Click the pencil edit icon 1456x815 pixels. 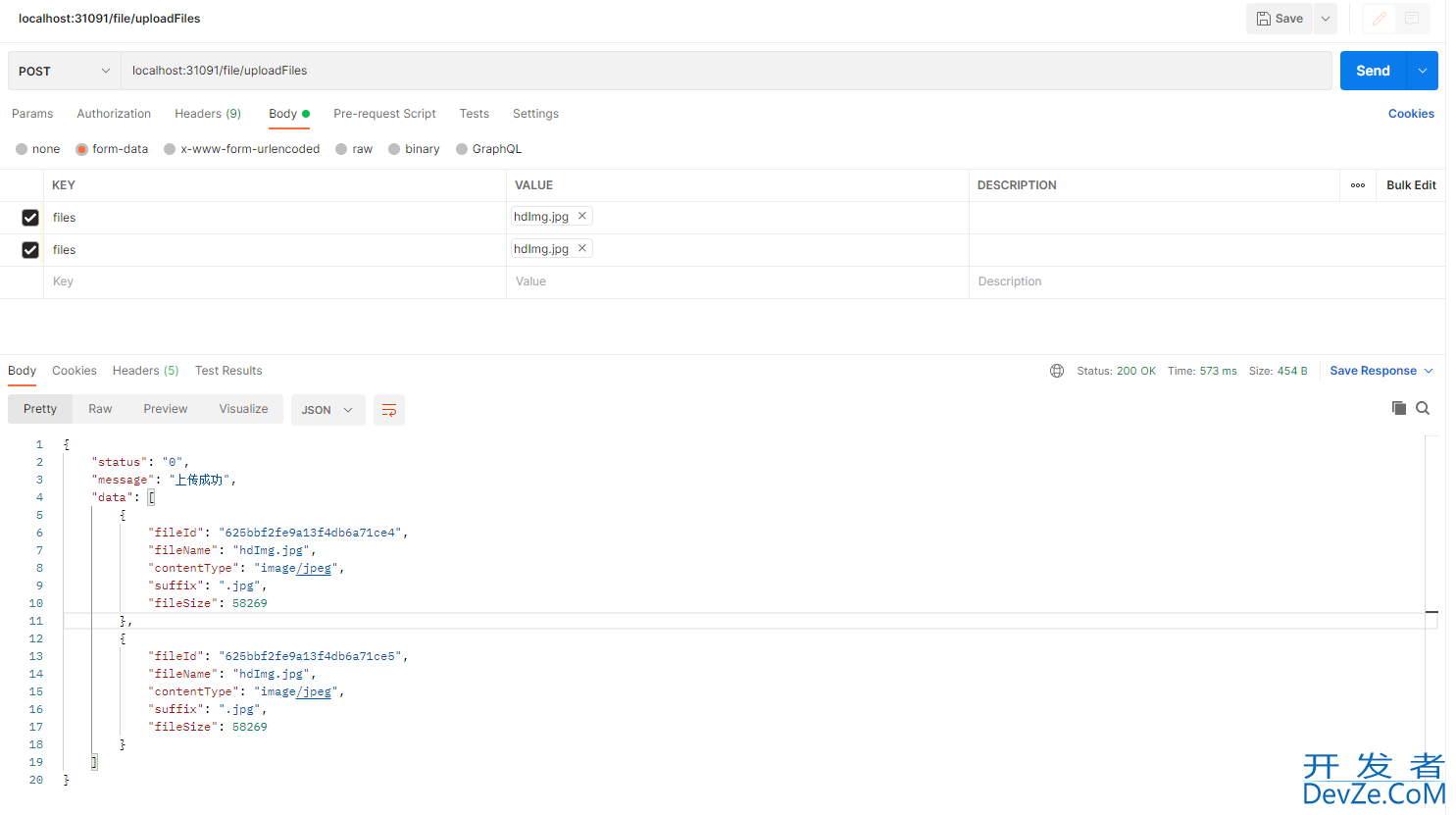[x=1379, y=19]
